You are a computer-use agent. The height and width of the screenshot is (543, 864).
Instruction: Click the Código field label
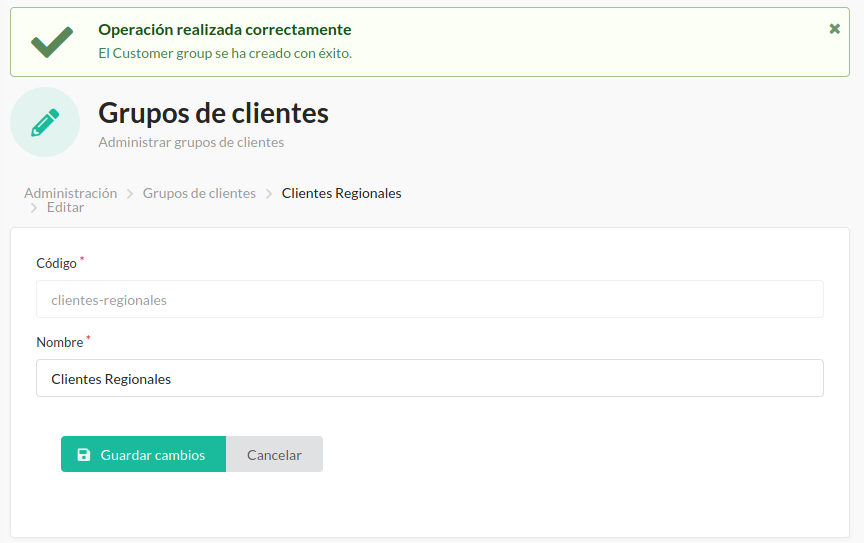point(56,264)
